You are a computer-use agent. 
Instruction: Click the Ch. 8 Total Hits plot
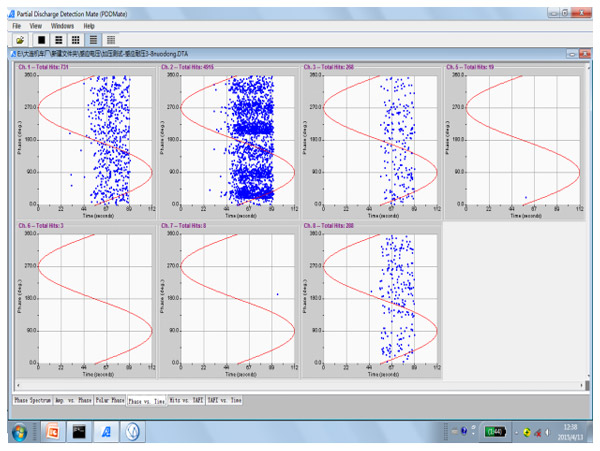click(380, 299)
